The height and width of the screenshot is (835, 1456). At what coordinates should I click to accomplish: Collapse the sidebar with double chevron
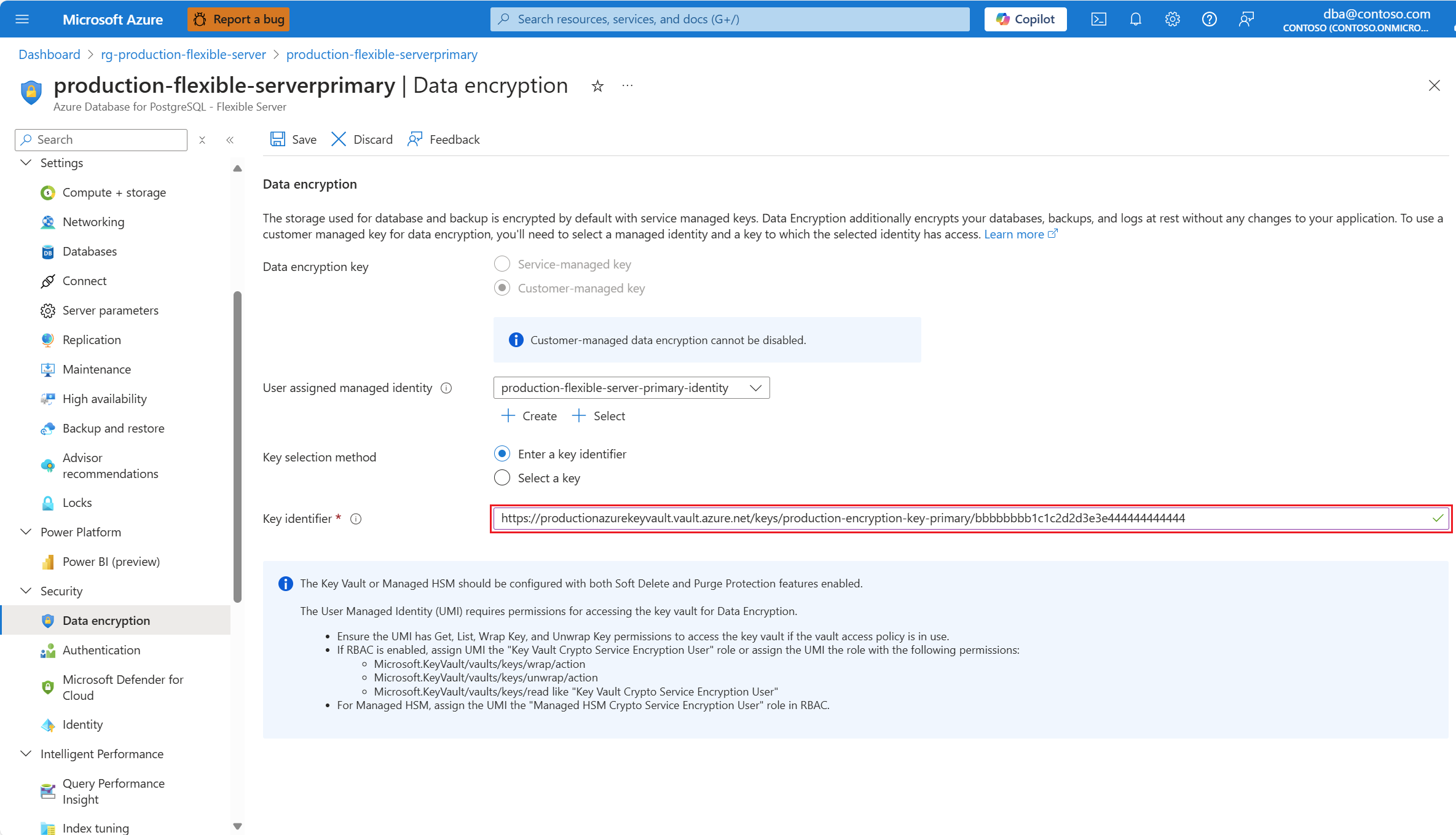(230, 140)
